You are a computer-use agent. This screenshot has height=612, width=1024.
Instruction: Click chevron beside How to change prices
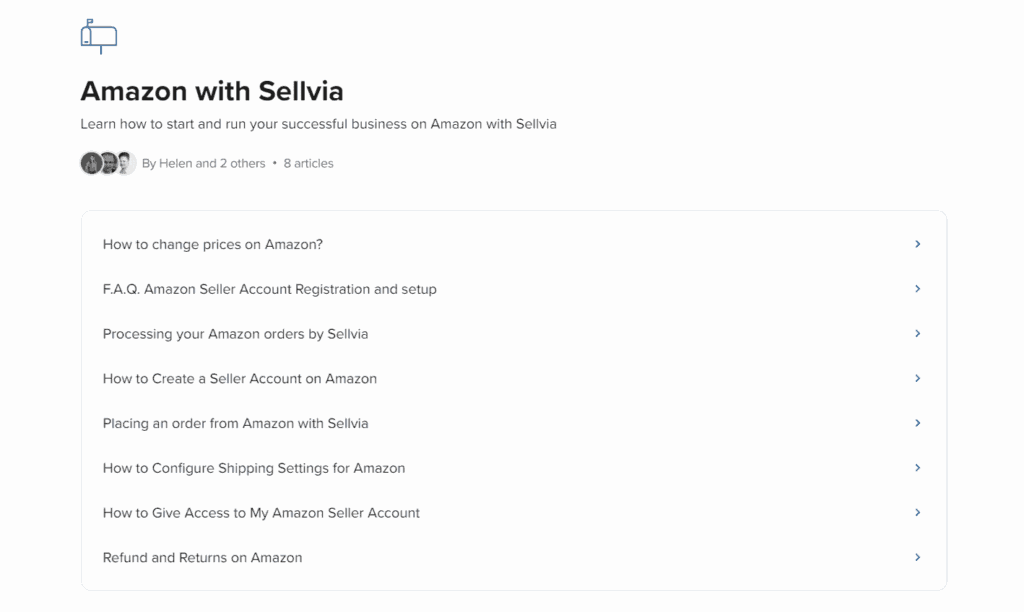pyautogui.click(x=918, y=244)
